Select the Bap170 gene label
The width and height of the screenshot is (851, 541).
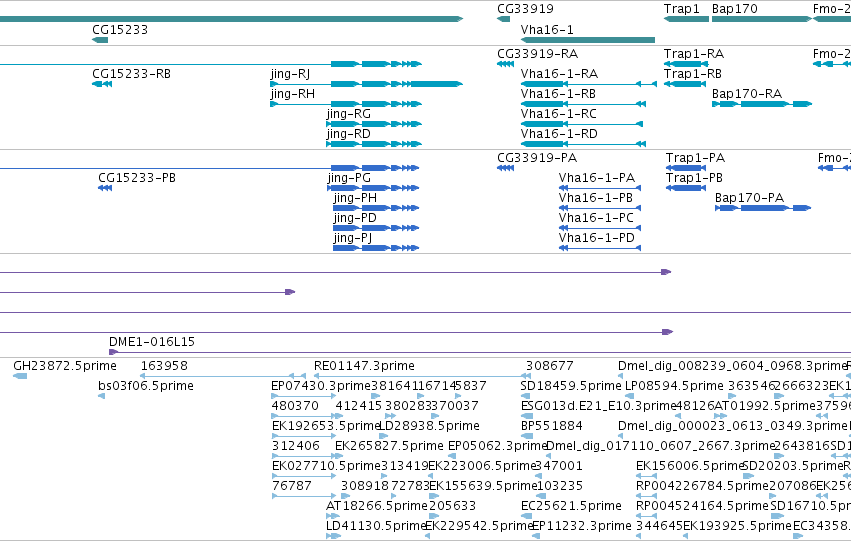click(x=734, y=9)
